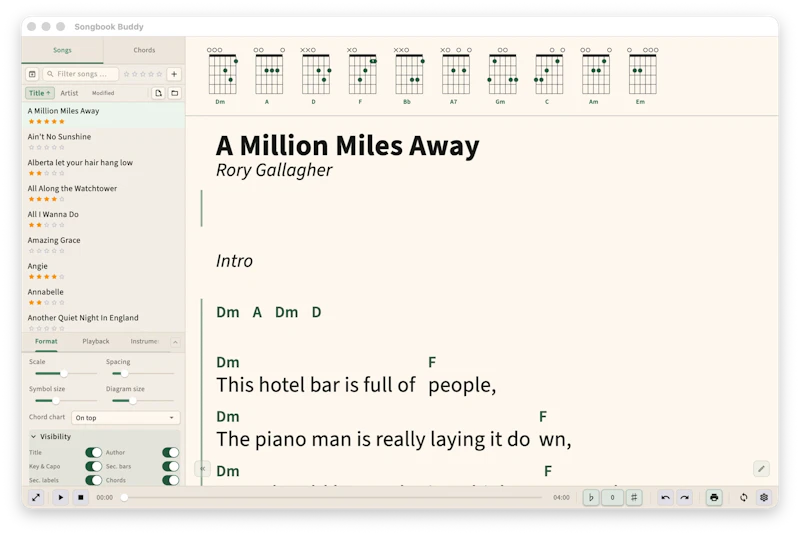Image resolution: width=800 pixels, height=535 pixels.
Task: Select 'All Along the Watchtower' song
Action: (x=103, y=193)
